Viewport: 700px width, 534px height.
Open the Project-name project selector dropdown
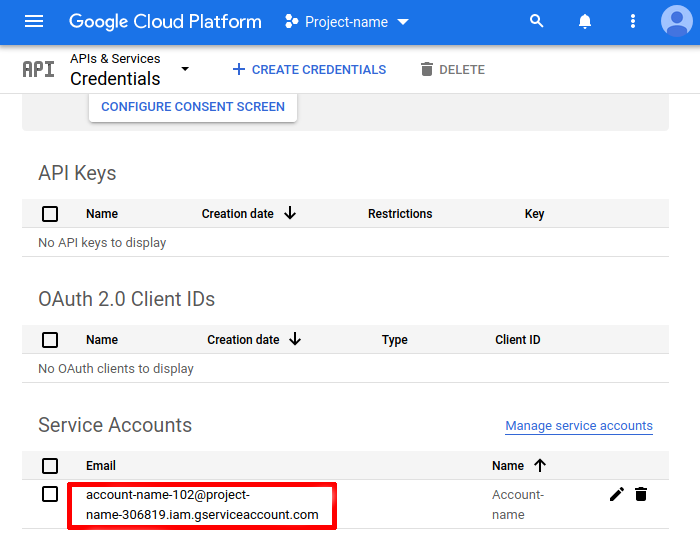click(x=346, y=21)
